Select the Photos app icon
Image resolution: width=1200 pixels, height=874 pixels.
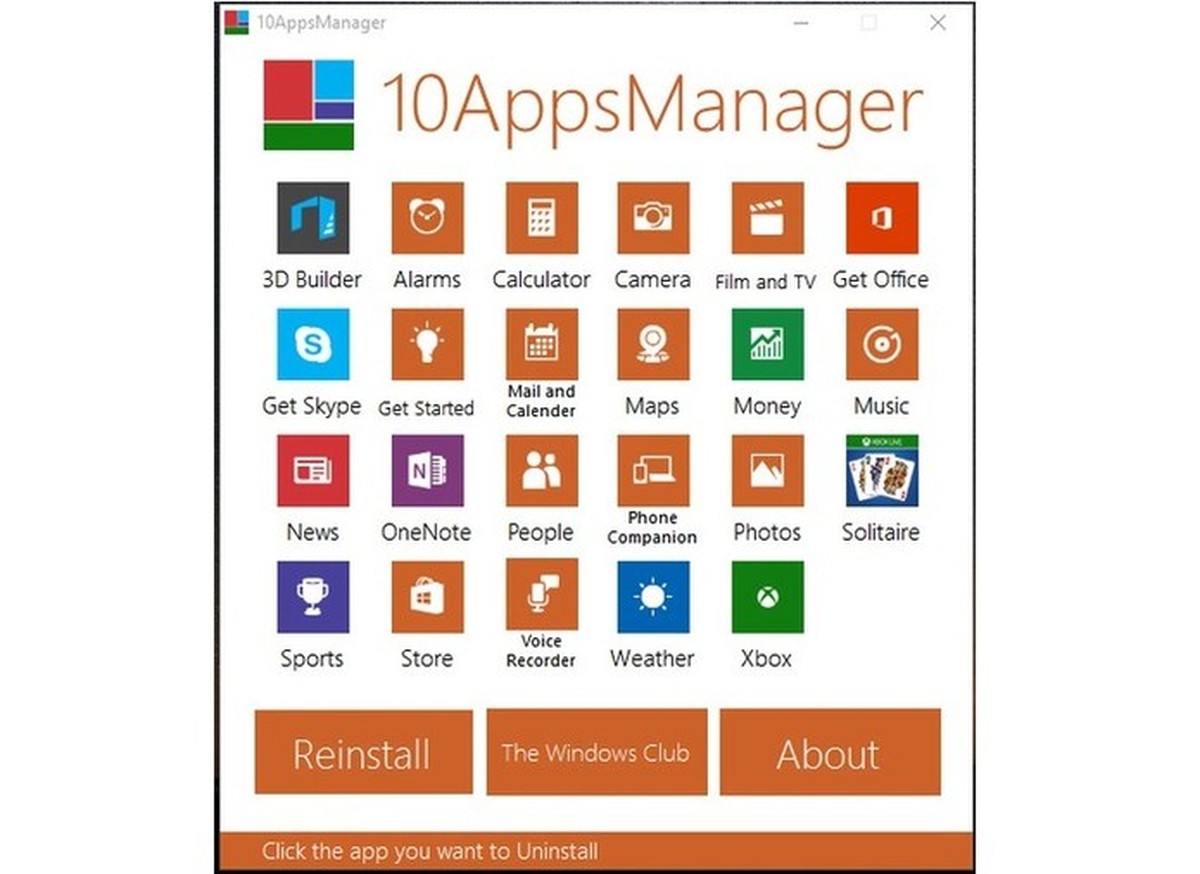pyautogui.click(x=767, y=470)
